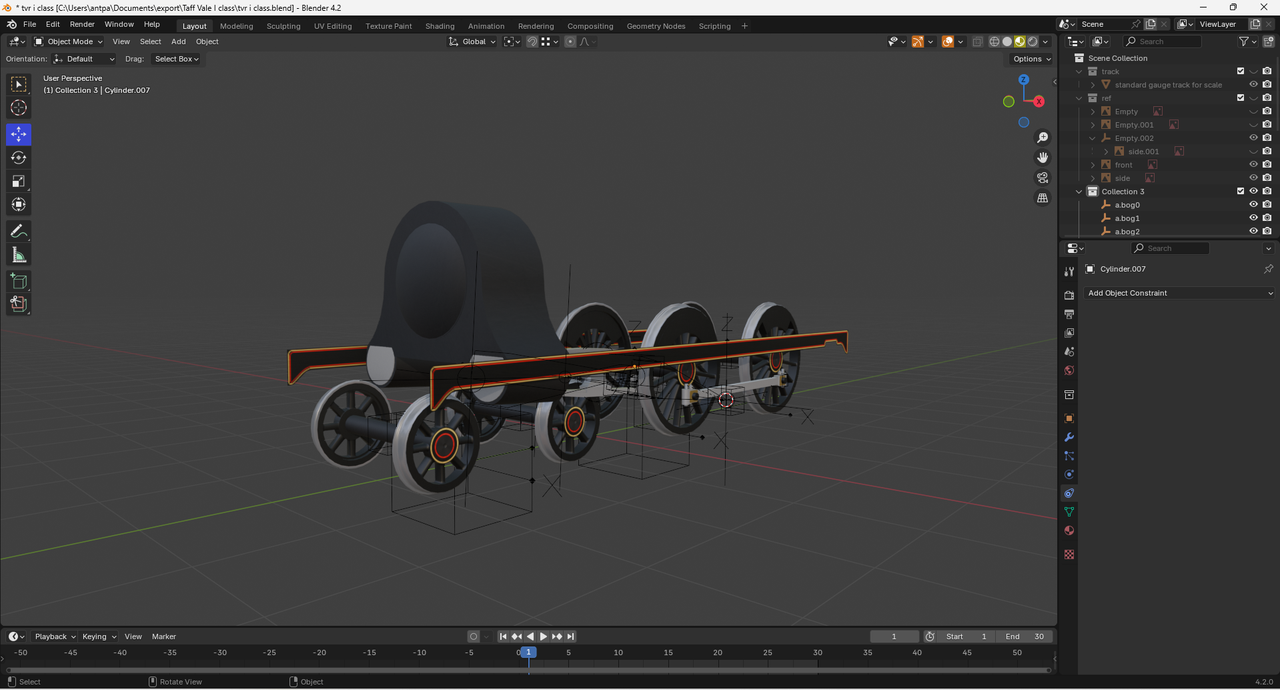Viewport: 1280px width, 690px height.
Task: Open the viewport Options dropdown
Action: (1031, 59)
